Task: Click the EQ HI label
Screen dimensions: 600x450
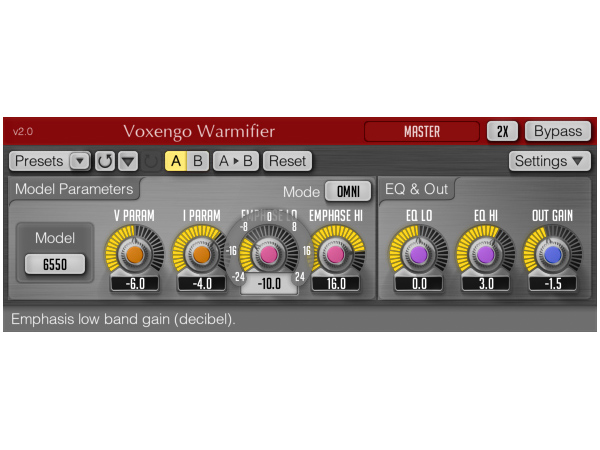Action: click(x=486, y=216)
